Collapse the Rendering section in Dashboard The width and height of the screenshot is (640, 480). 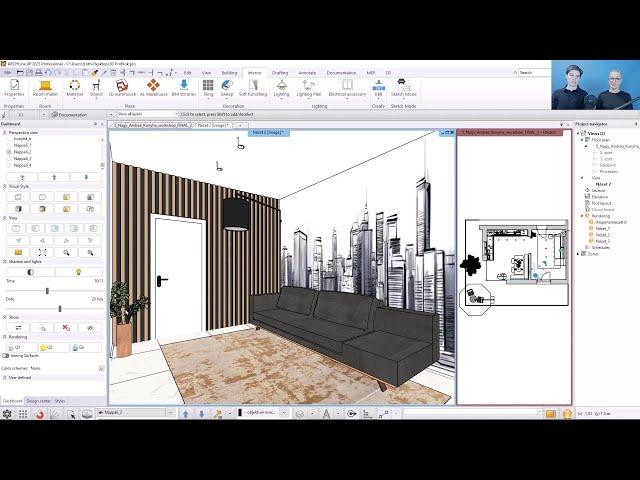pos(5,337)
